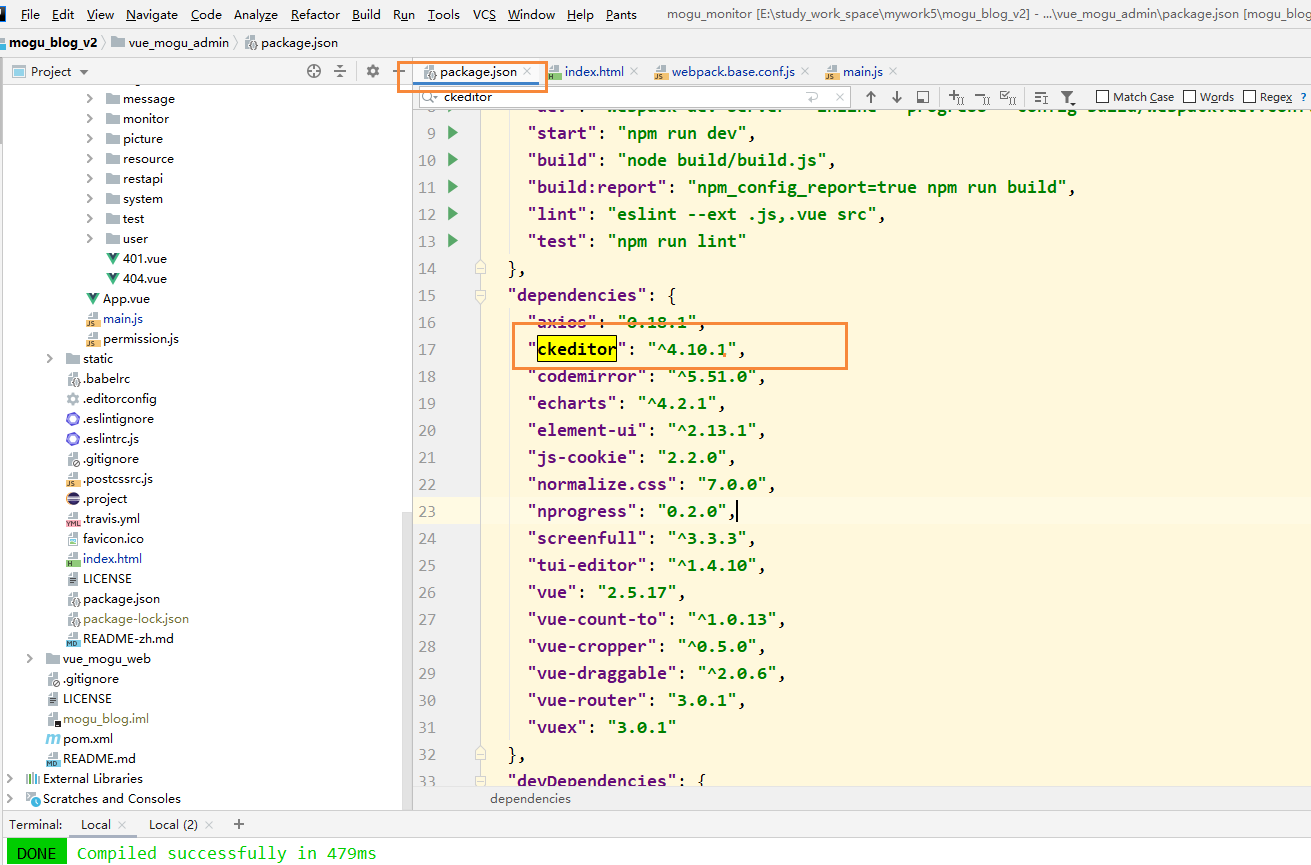Click the dependencies breadcrumb label

(x=530, y=799)
